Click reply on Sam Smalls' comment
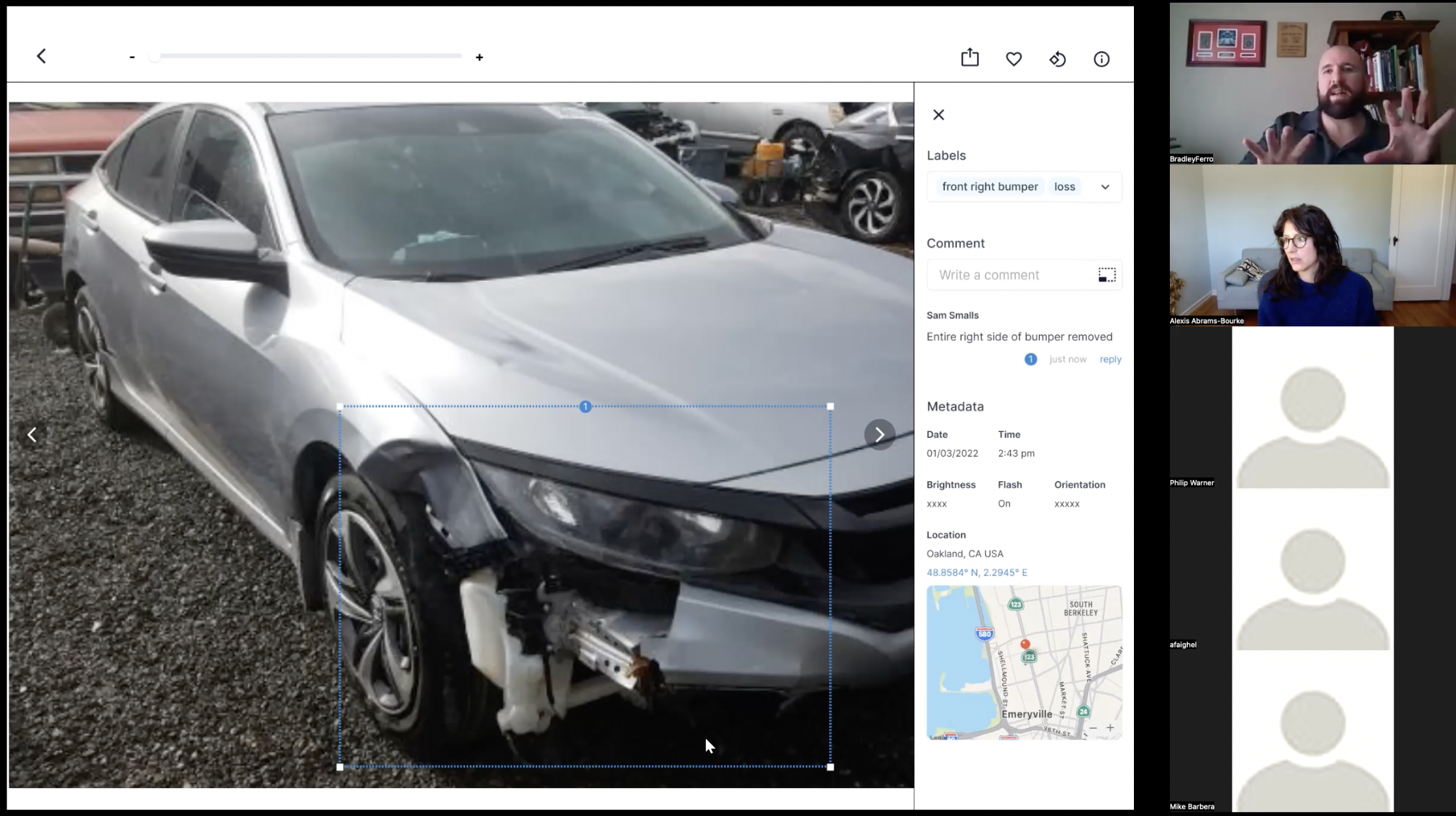Viewport: 1456px width, 816px height. click(x=1110, y=359)
